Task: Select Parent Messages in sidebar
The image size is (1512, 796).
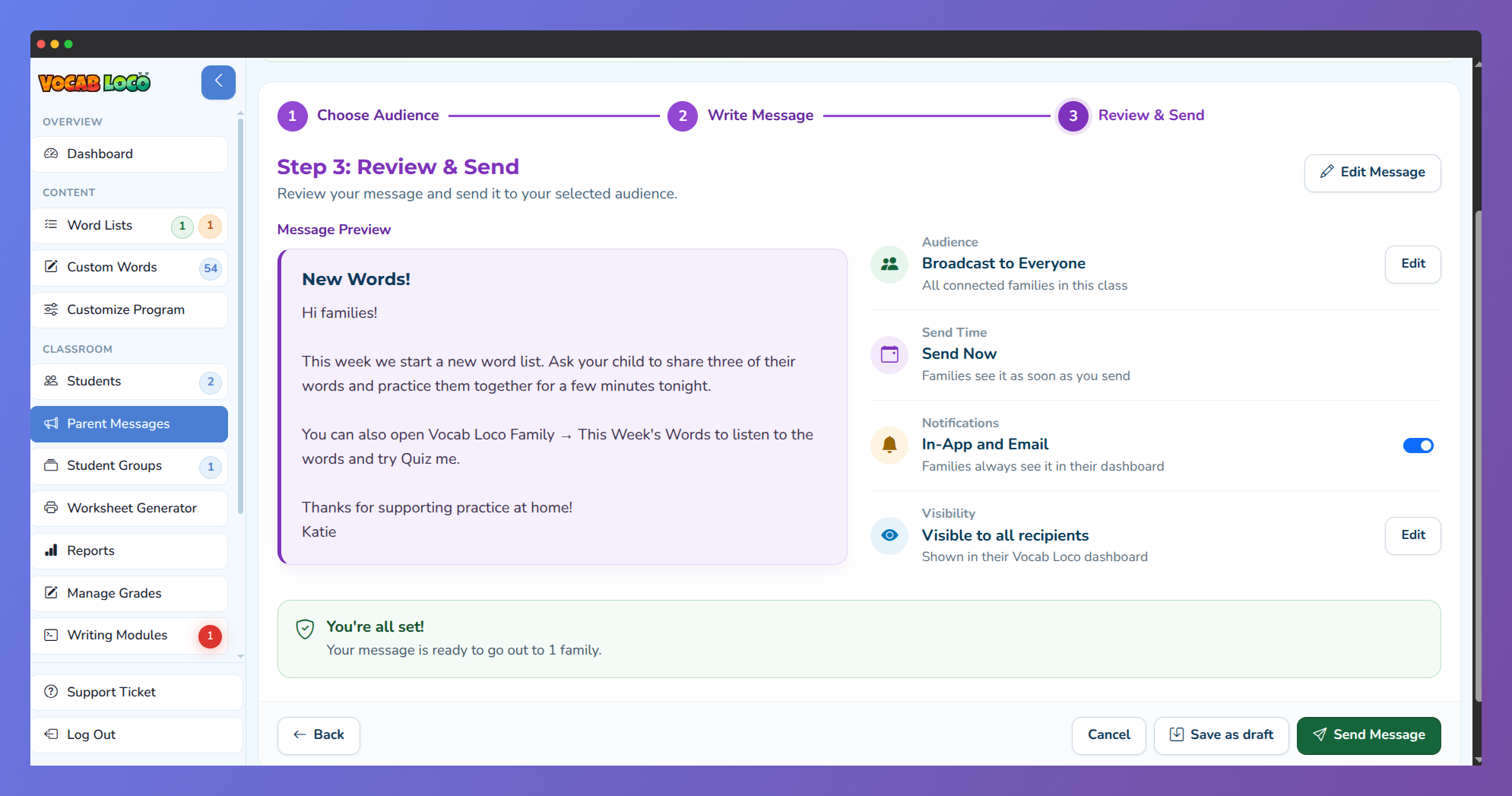Action: [x=129, y=424]
